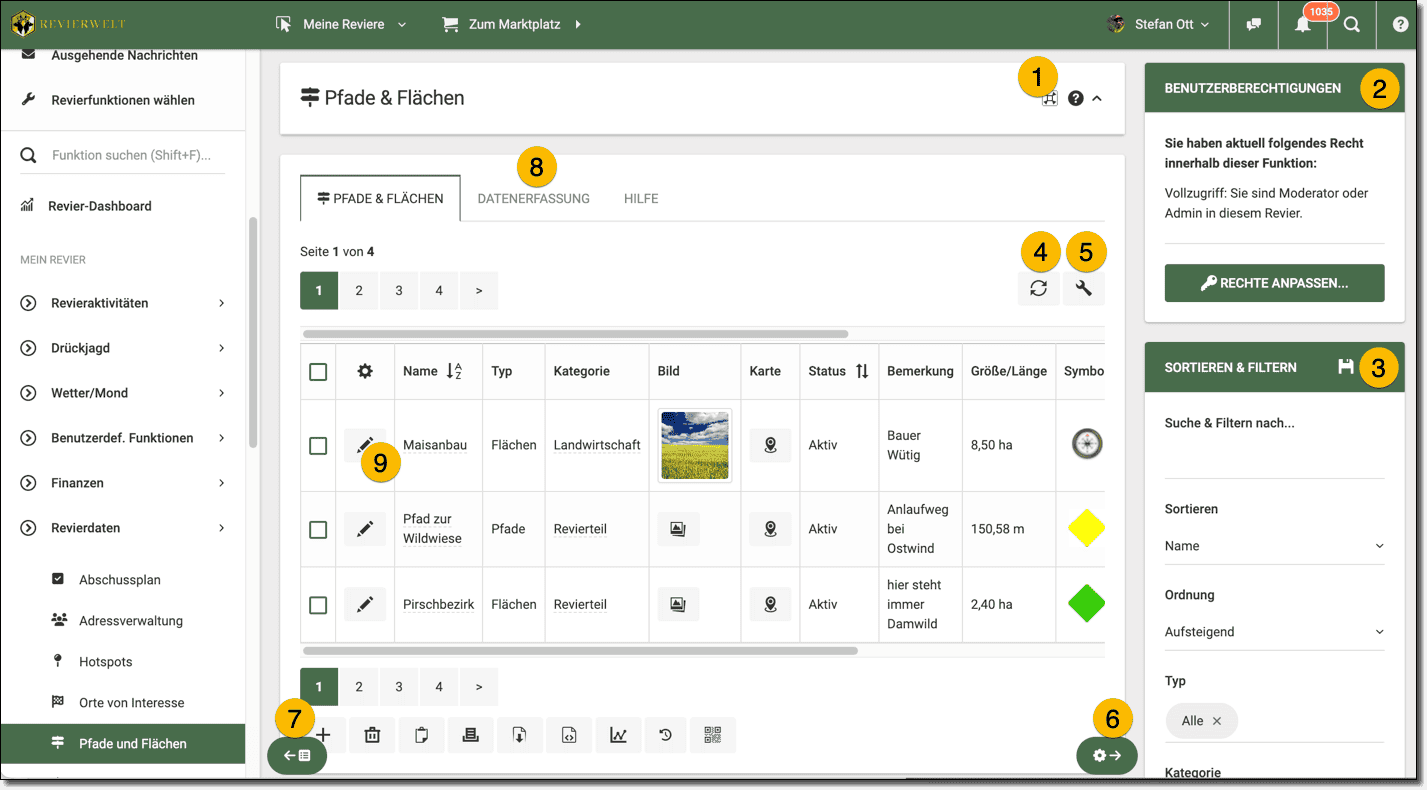Select the Pfad zur Wildwiese row checkbox
The image size is (1427, 790).
pos(318,529)
